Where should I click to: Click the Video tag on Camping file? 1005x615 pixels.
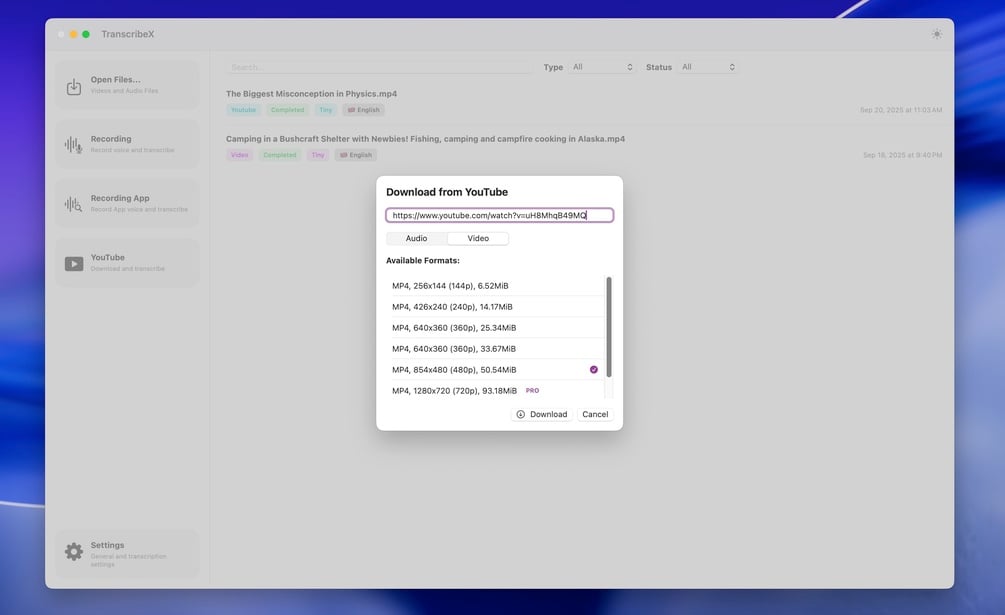coord(239,155)
